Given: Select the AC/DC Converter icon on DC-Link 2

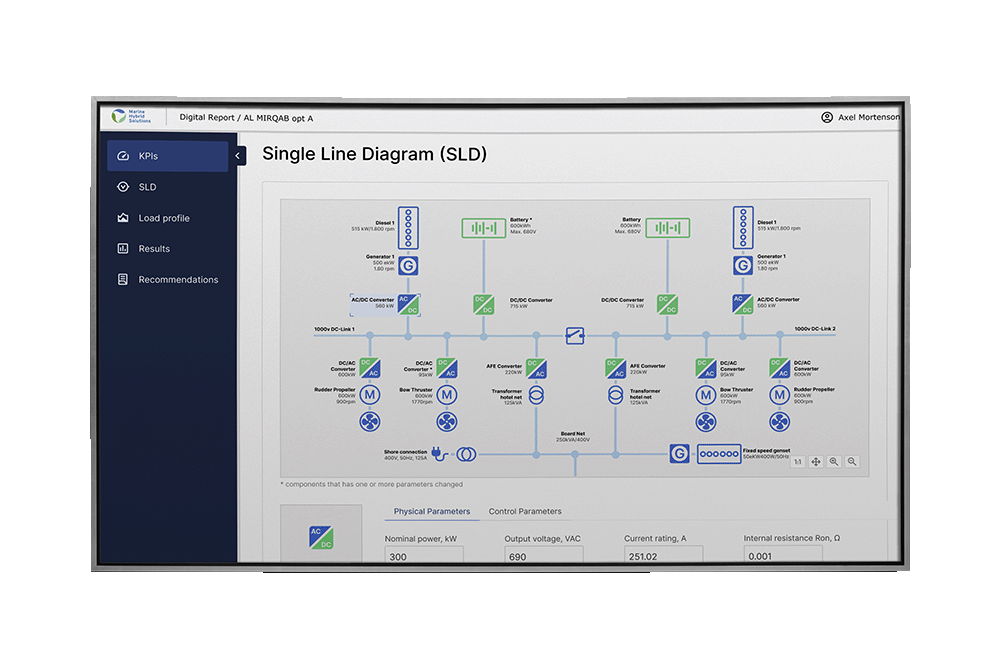Looking at the screenshot, I should click(743, 304).
